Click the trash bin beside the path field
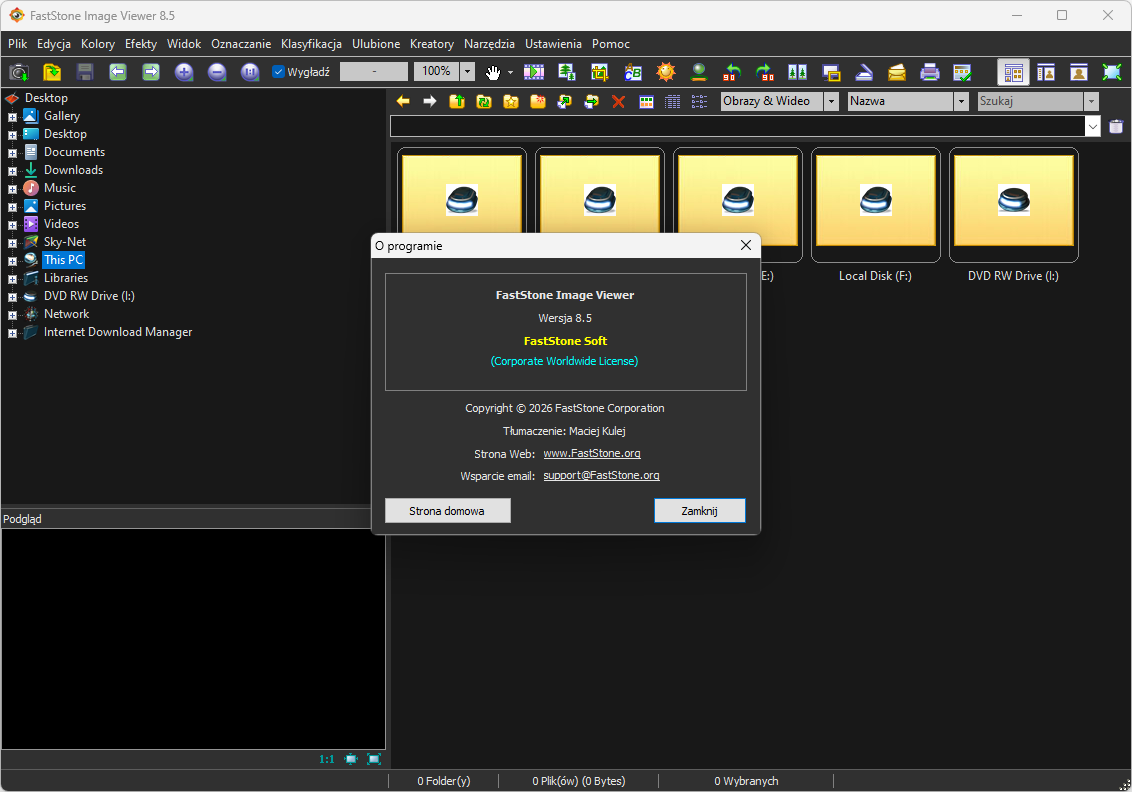Image resolution: width=1132 pixels, height=792 pixels. (x=1116, y=126)
